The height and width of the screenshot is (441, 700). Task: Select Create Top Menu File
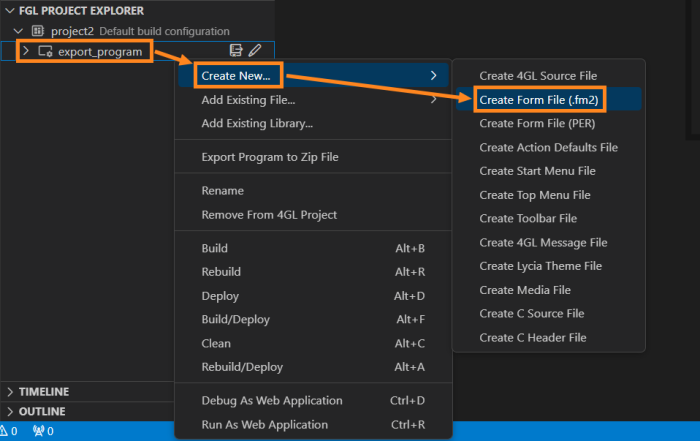534,195
